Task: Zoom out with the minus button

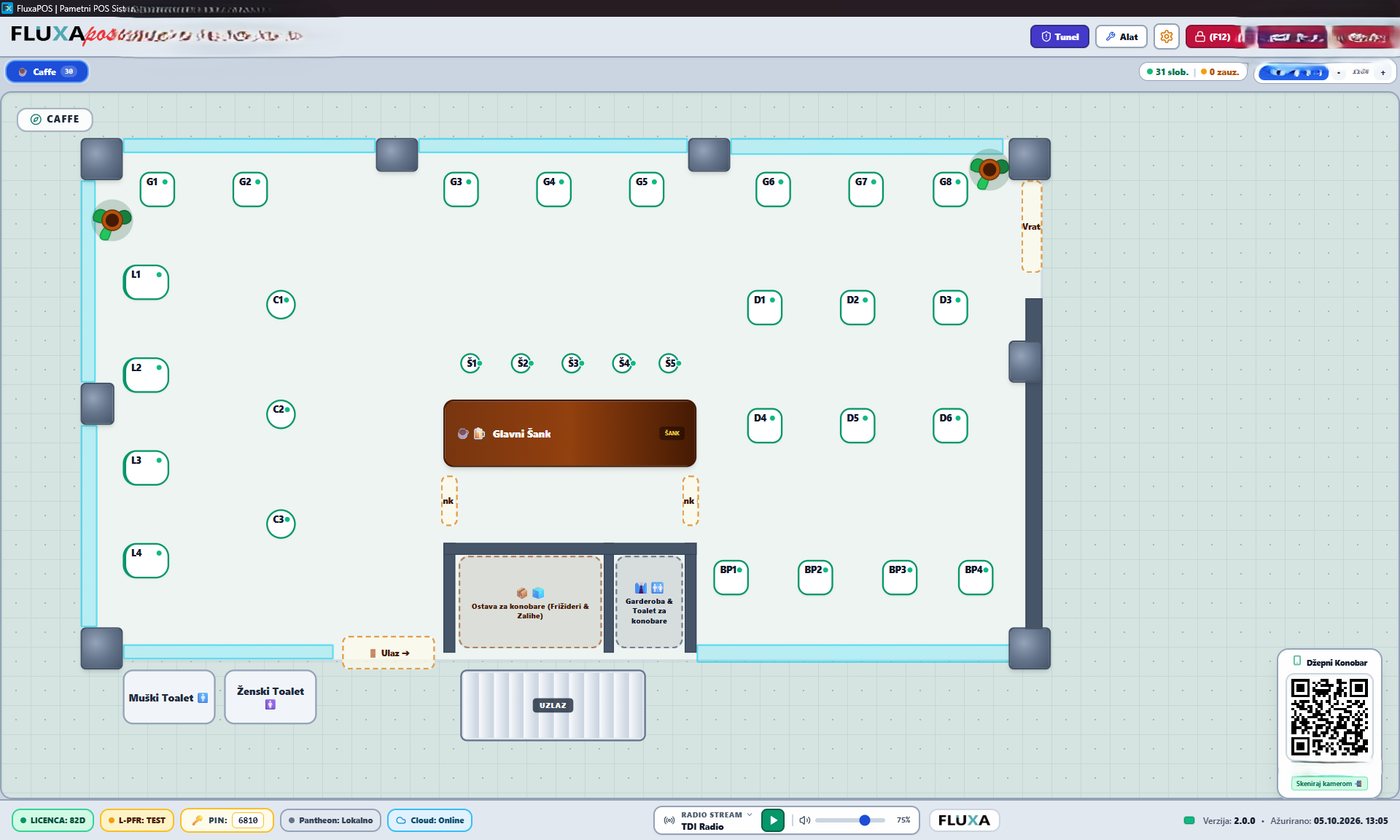Action: point(1339,72)
